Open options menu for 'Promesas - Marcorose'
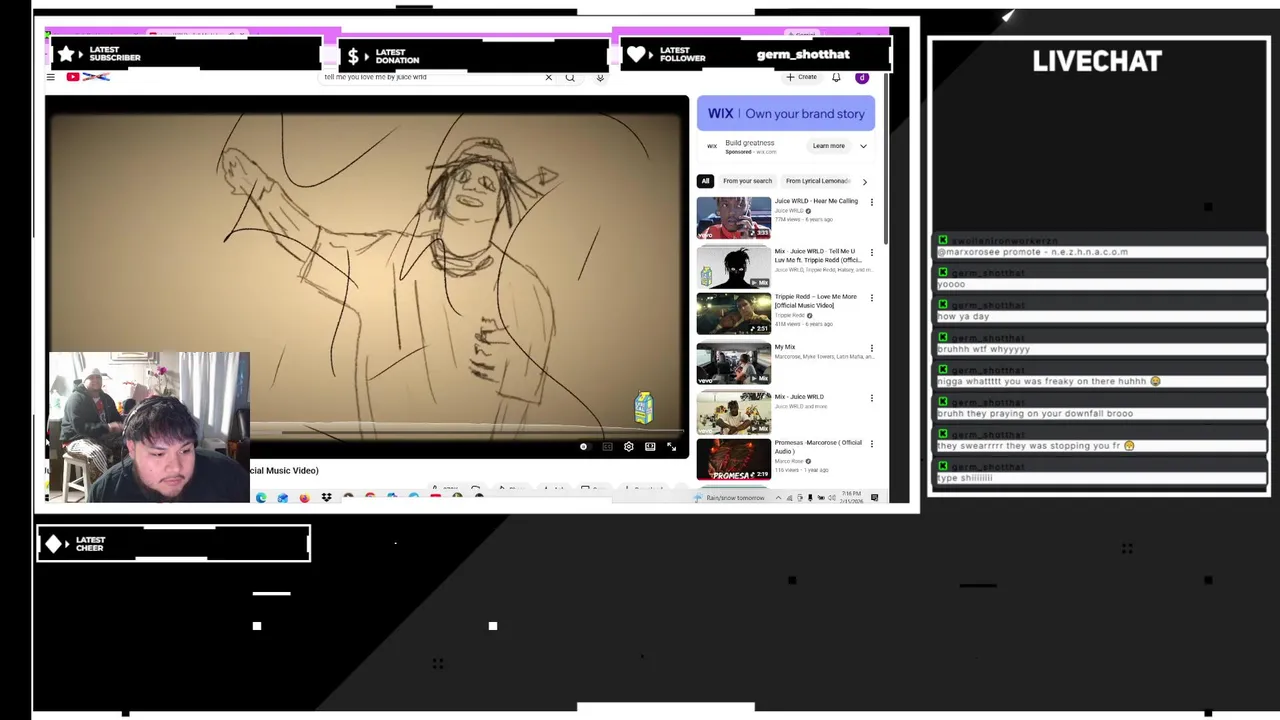The image size is (1280, 720). pyautogui.click(x=871, y=444)
